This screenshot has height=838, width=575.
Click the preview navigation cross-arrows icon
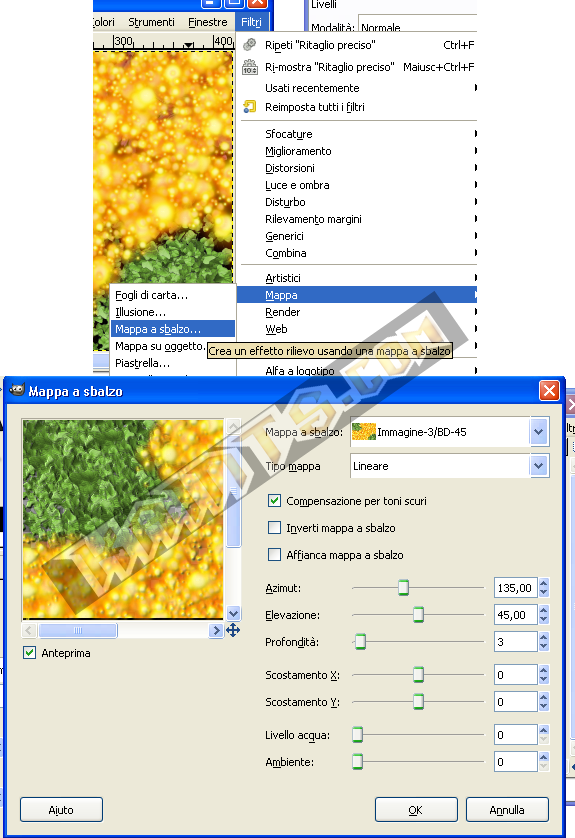pos(233,630)
